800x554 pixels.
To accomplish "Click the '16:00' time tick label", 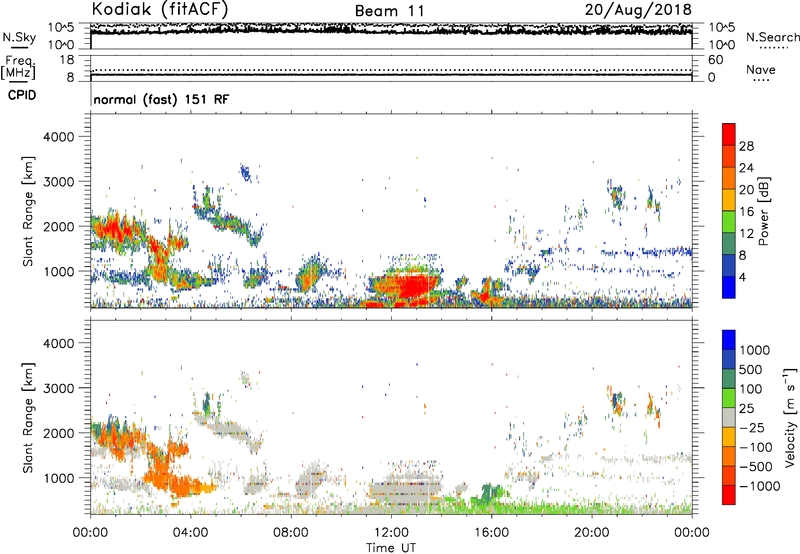I will [491, 533].
